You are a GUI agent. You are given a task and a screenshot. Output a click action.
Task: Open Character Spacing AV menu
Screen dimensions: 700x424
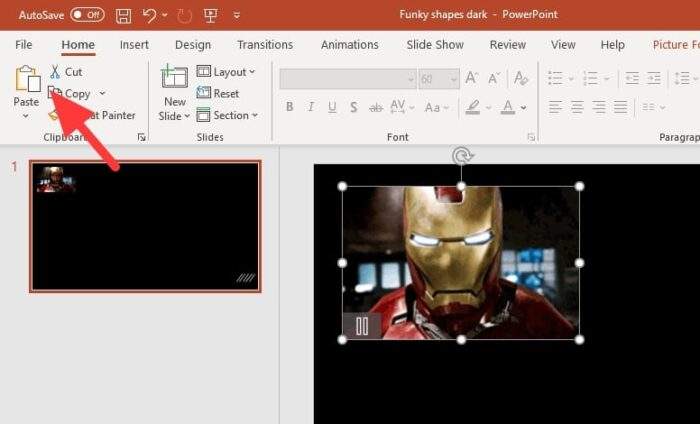coord(402,107)
